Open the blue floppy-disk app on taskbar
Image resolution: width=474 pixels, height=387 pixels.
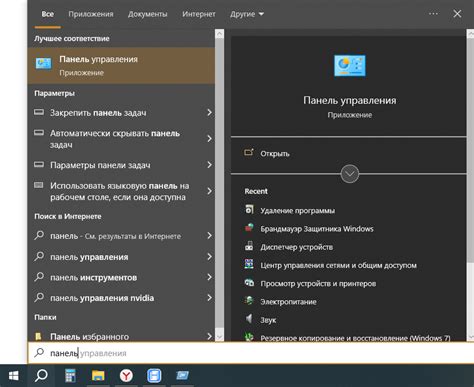[x=154, y=376]
